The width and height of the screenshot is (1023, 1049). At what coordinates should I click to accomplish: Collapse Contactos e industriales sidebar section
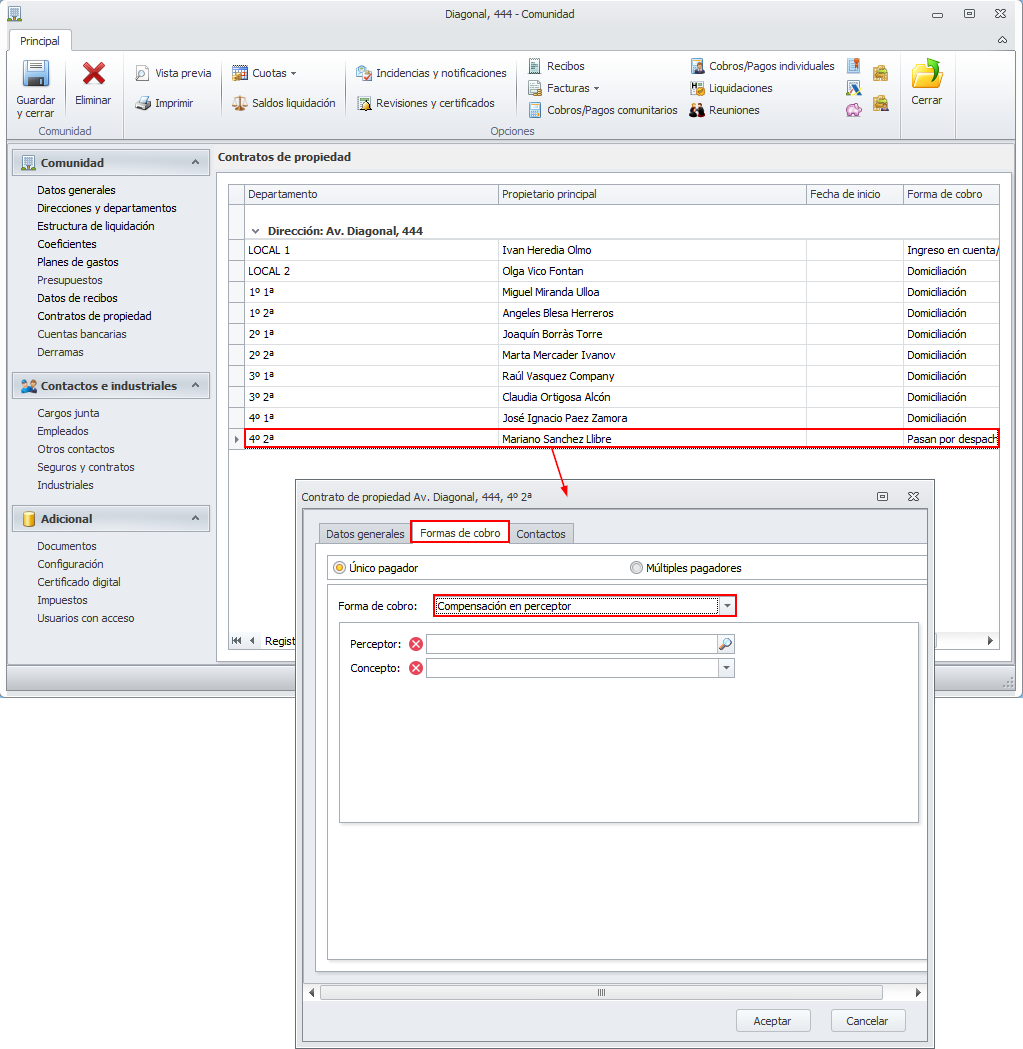point(195,385)
